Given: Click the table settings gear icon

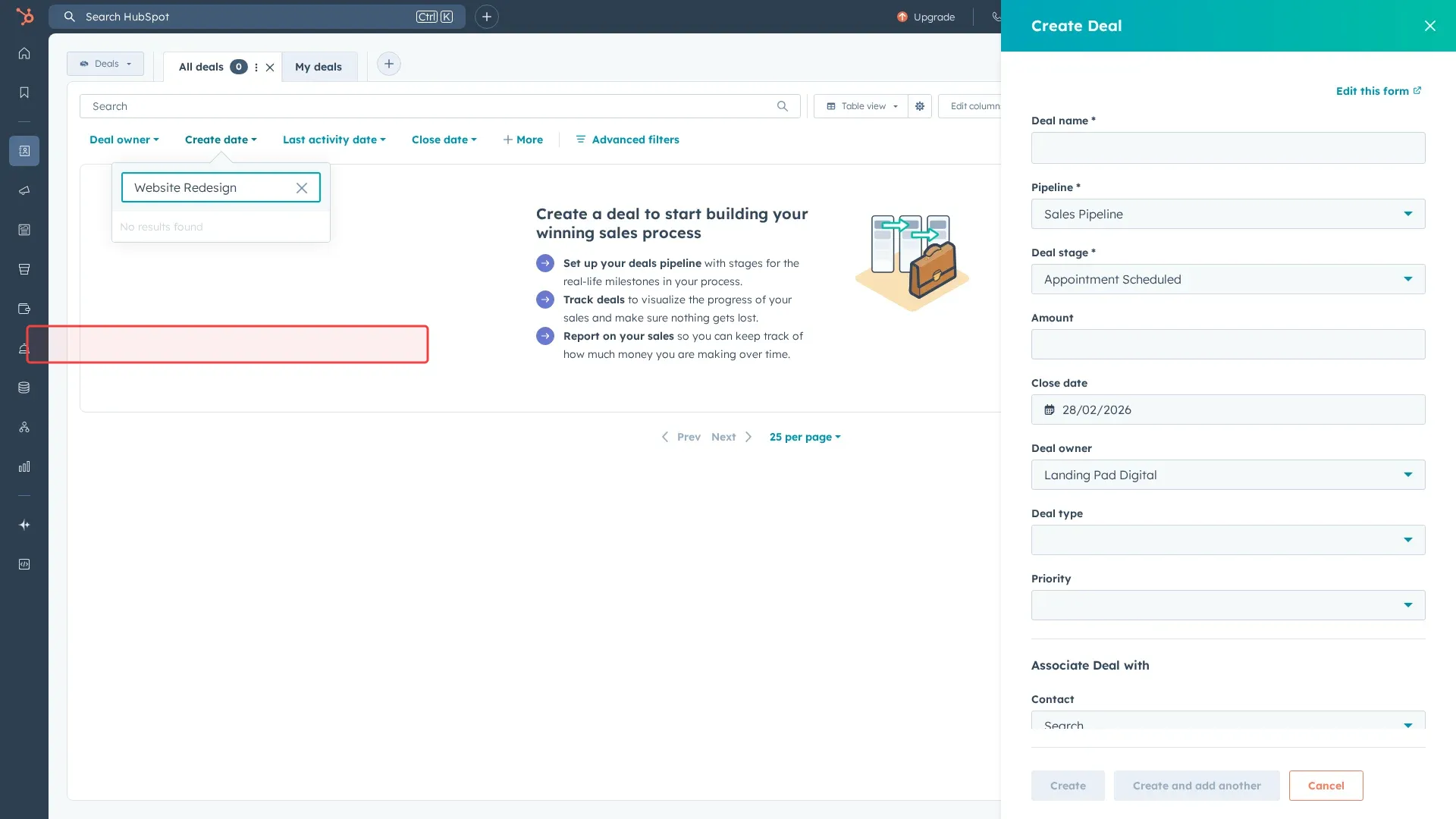Looking at the screenshot, I should (920, 106).
